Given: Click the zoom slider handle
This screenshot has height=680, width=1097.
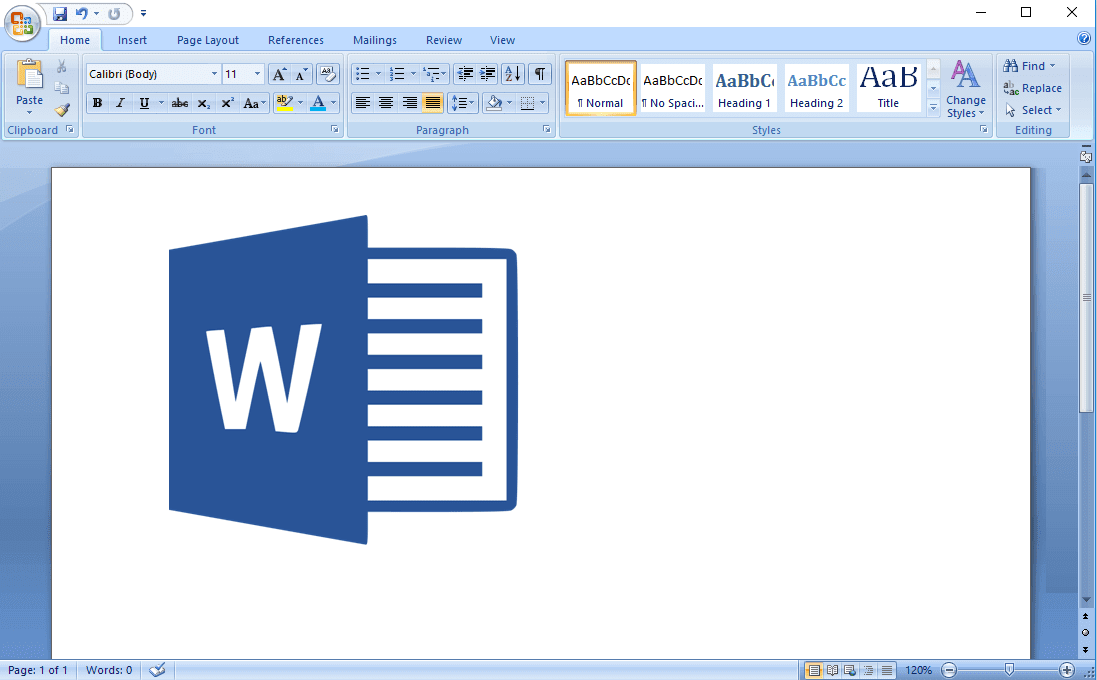Looking at the screenshot, I should (x=1009, y=670).
